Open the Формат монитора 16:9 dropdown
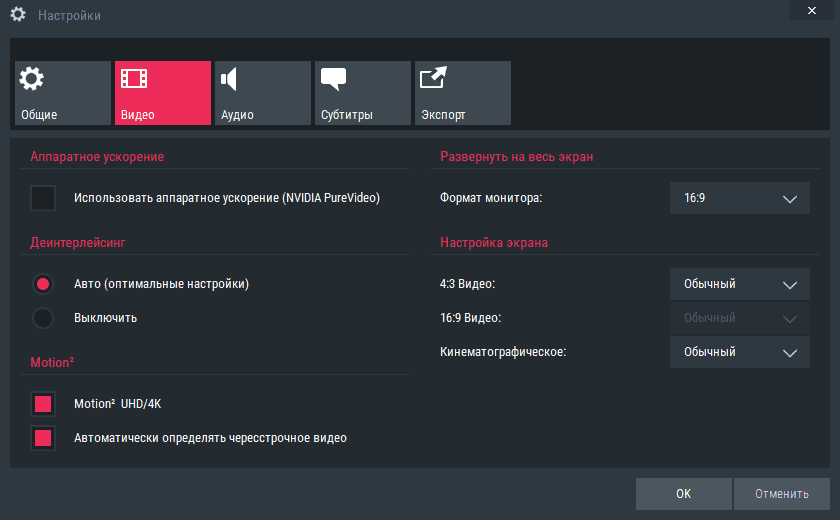Viewport: 840px width, 520px height. 739,198
